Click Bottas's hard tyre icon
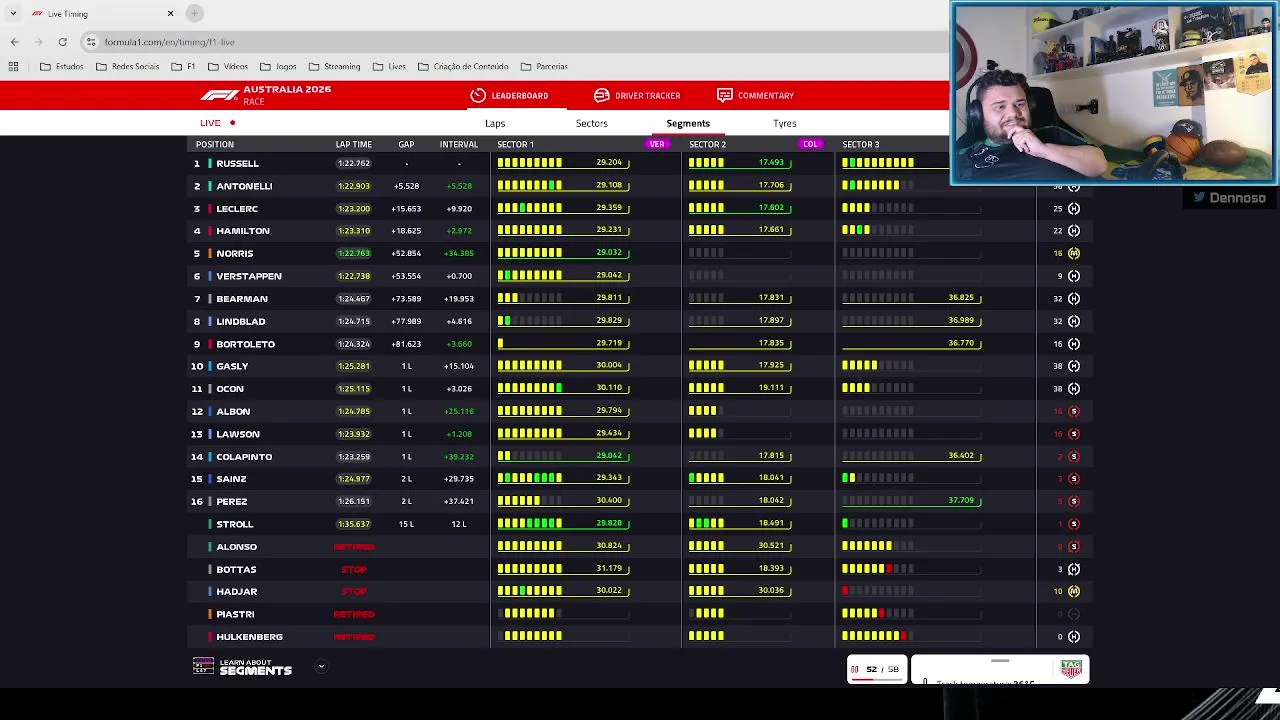Image resolution: width=1280 pixels, height=720 pixels. (1073, 569)
